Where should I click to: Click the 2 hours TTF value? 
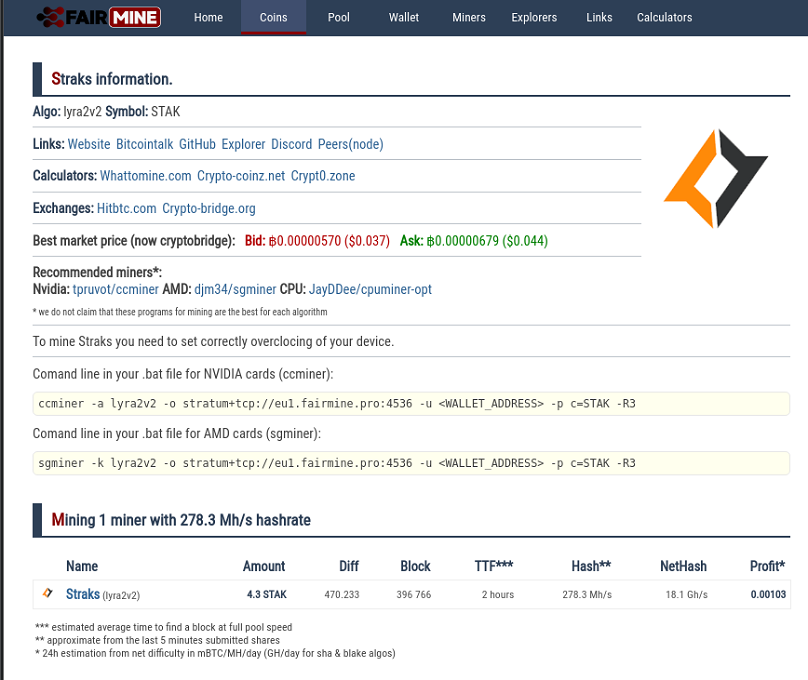point(498,594)
